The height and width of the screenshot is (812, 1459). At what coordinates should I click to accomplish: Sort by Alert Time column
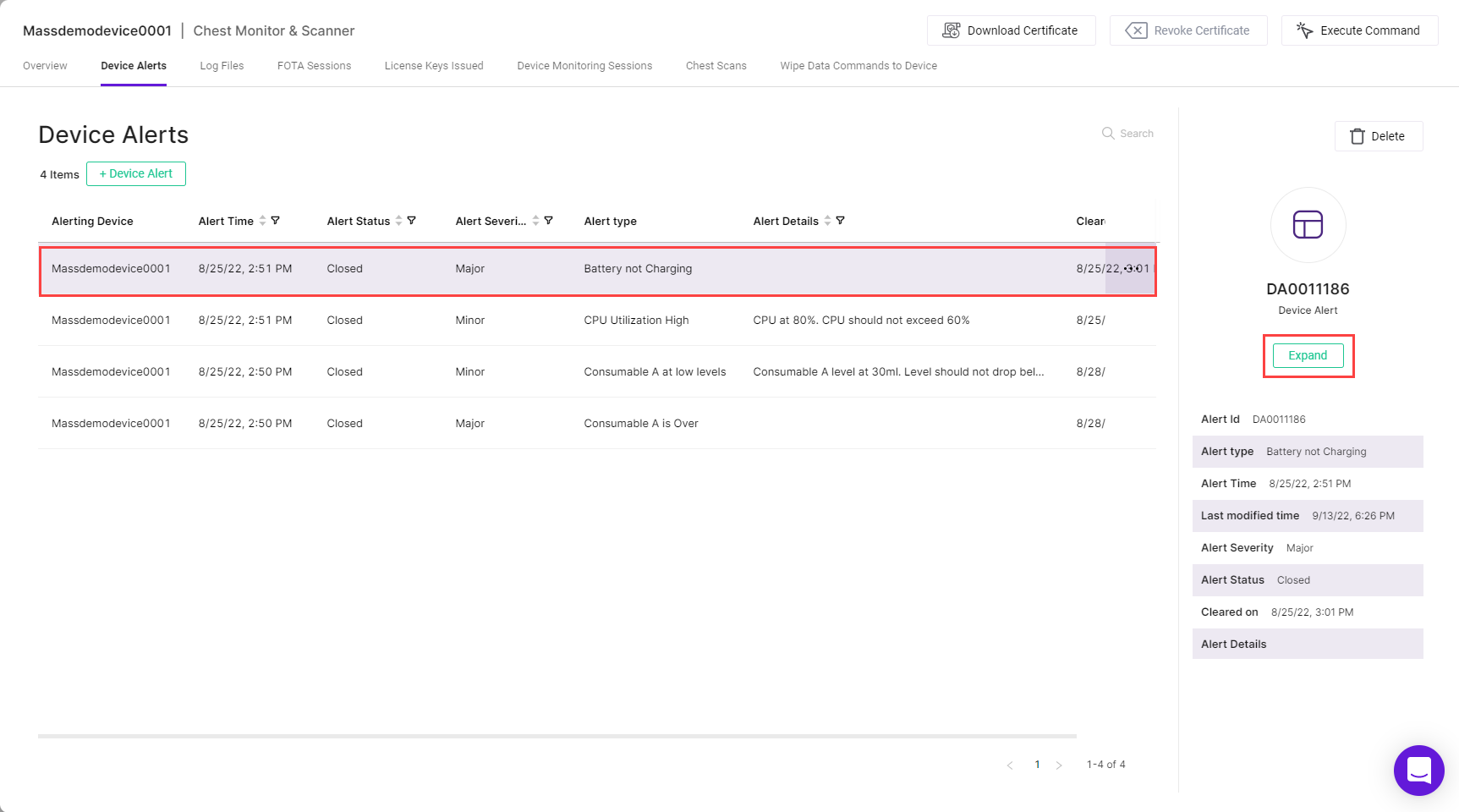point(262,221)
